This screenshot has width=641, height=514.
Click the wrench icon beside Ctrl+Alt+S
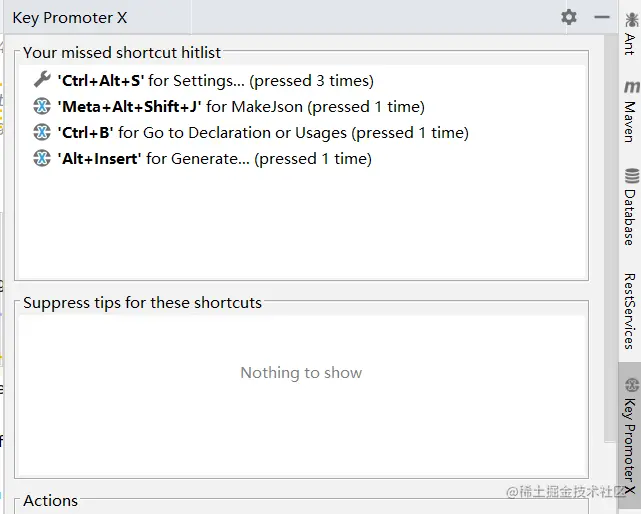[42, 80]
